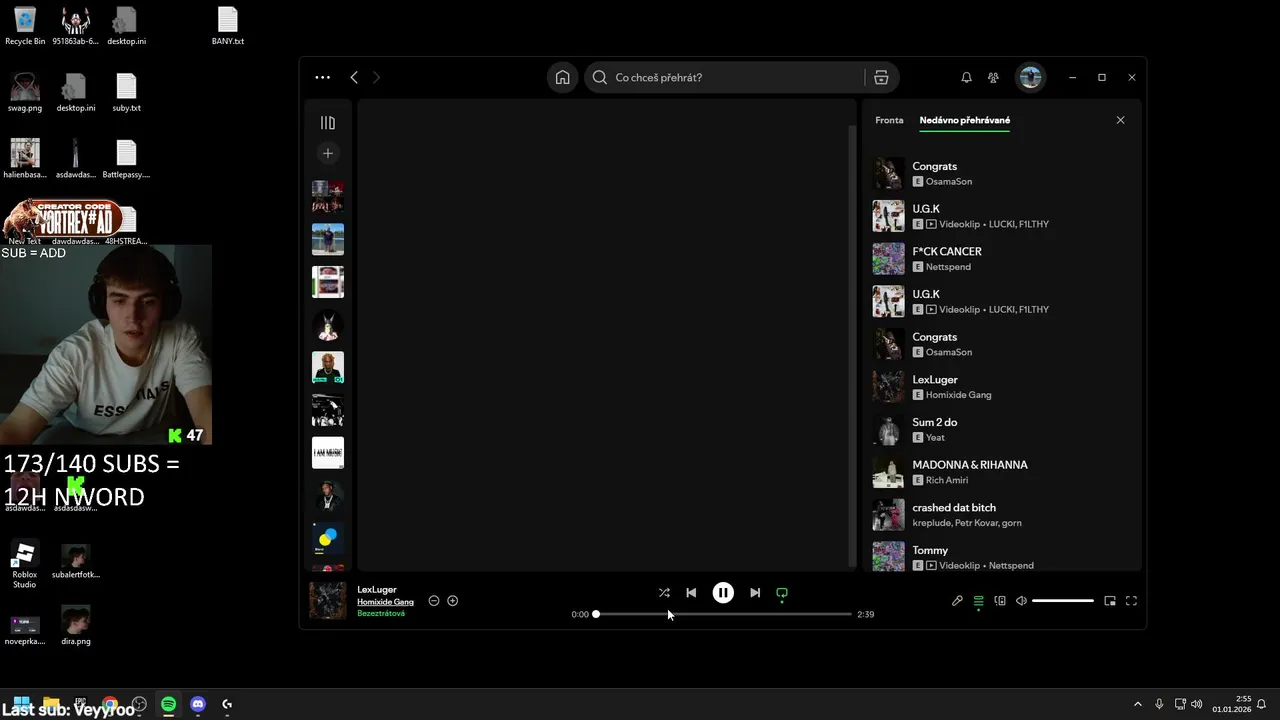Open artist link Rich Amiri
This screenshot has width=1280, height=720.
pyautogui.click(x=947, y=480)
